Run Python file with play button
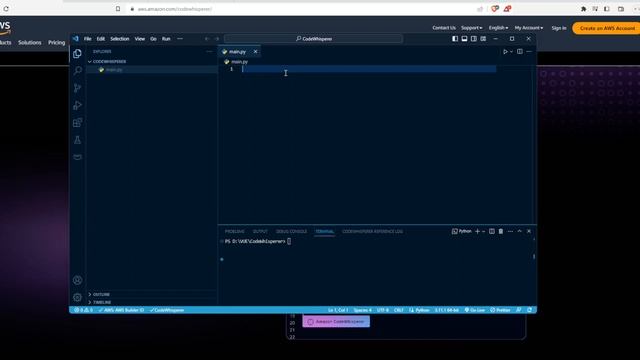 tap(505, 52)
